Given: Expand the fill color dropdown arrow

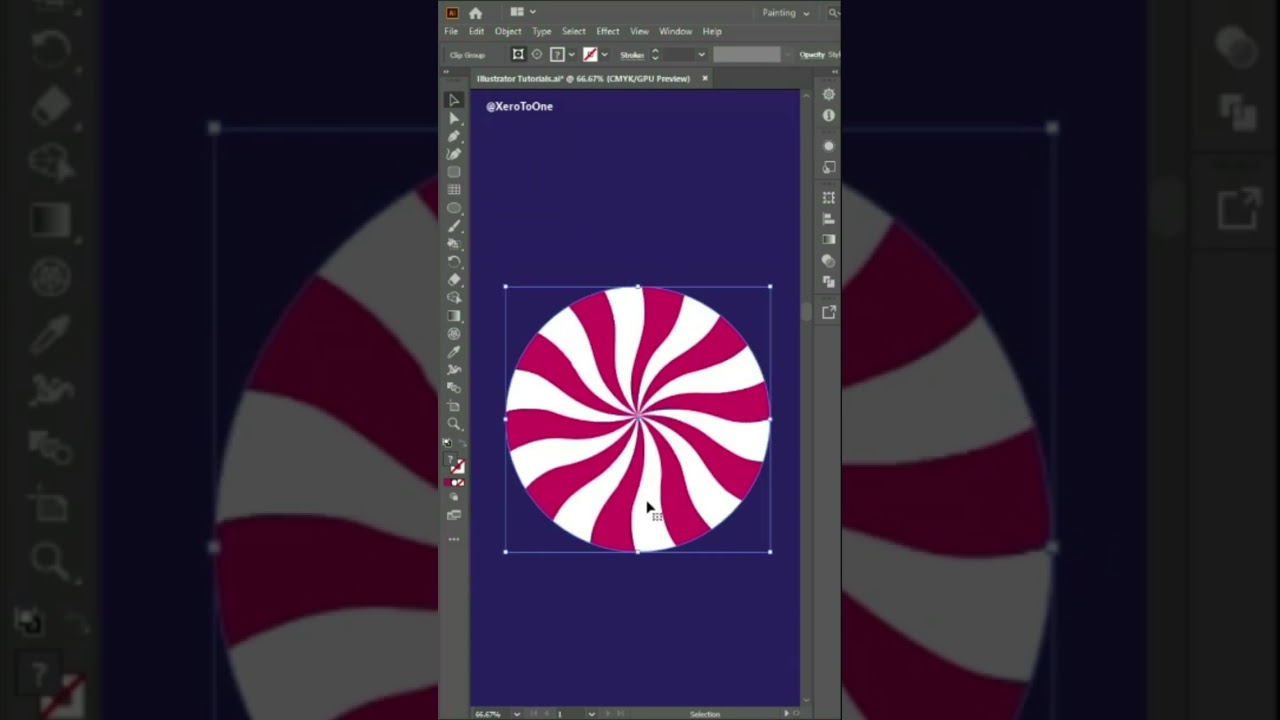Looking at the screenshot, I should (571, 55).
